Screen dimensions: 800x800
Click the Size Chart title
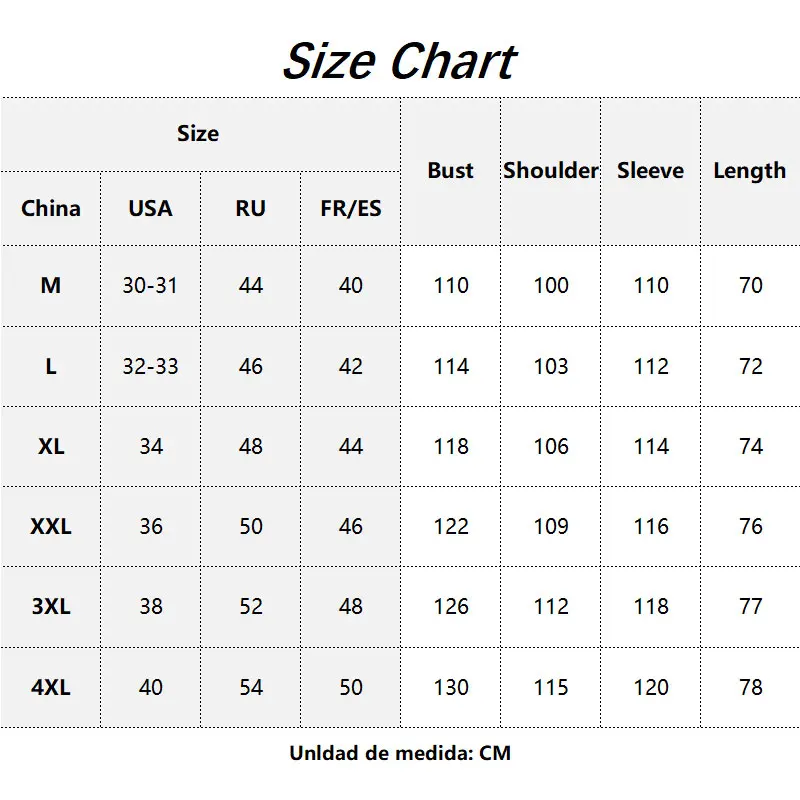[400, 61]
